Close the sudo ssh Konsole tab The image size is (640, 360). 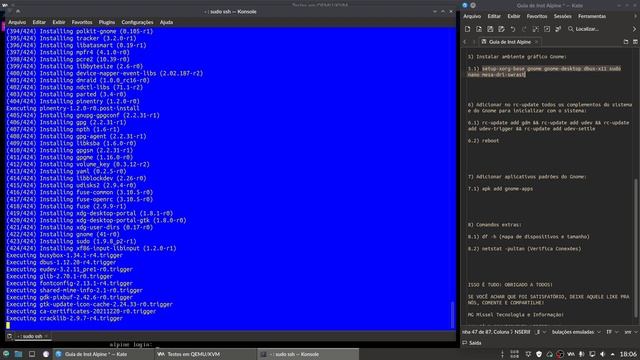pyautogui.click(x=46, y=336)
